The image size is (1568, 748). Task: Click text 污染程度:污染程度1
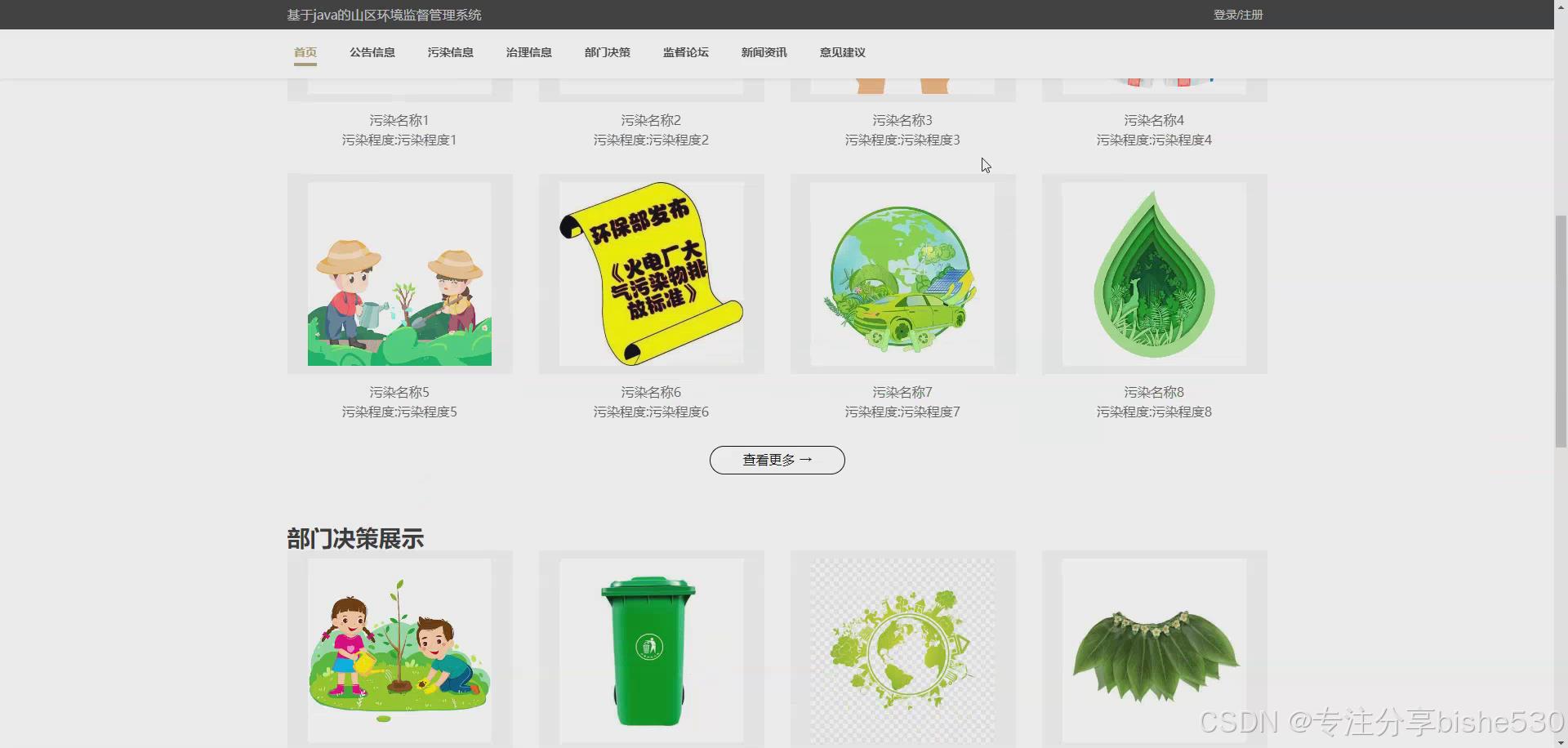pyautogui.click(x=399, y=140)
